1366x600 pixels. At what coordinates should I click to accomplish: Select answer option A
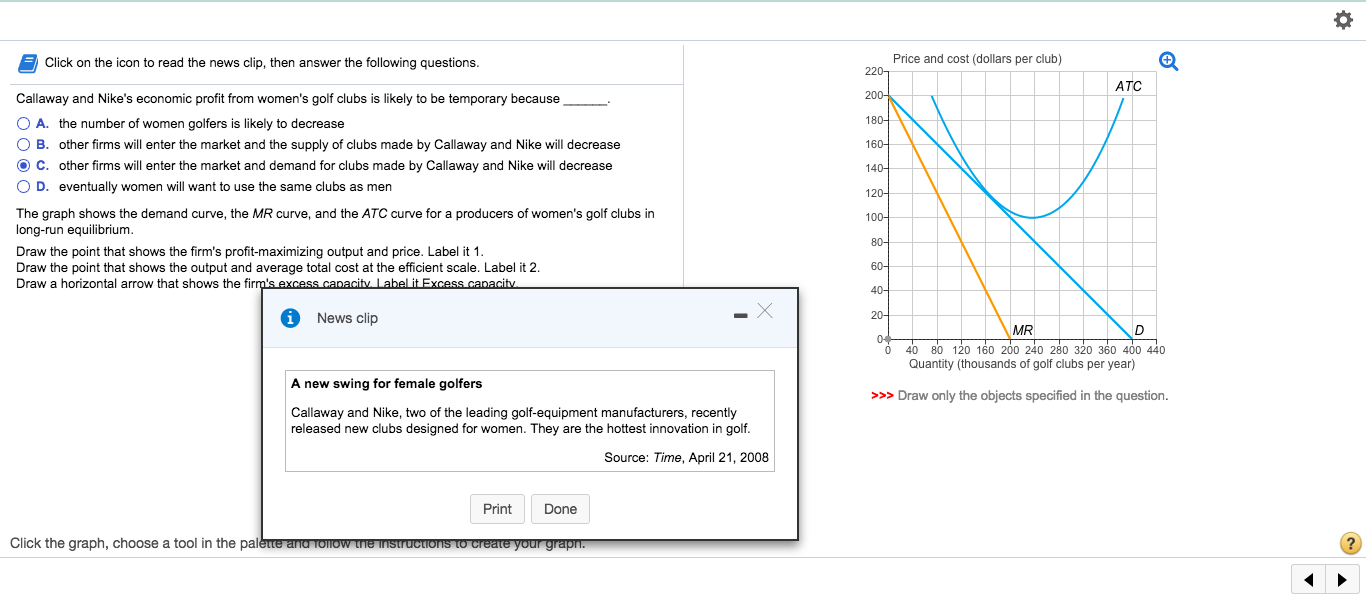point(24,124)
